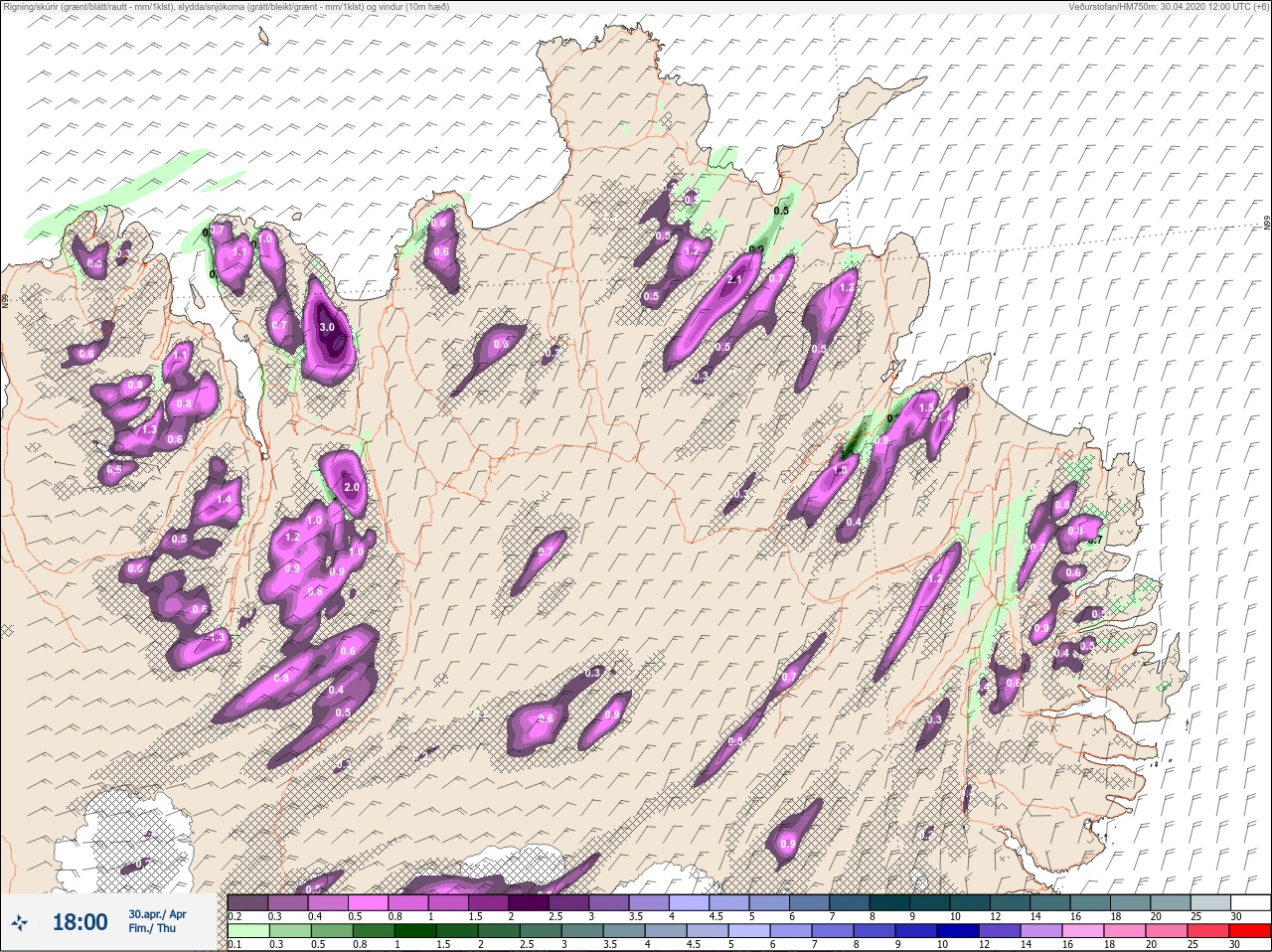
Task: Select the light green 0.1 legend swatch
Action: [246, 931]
